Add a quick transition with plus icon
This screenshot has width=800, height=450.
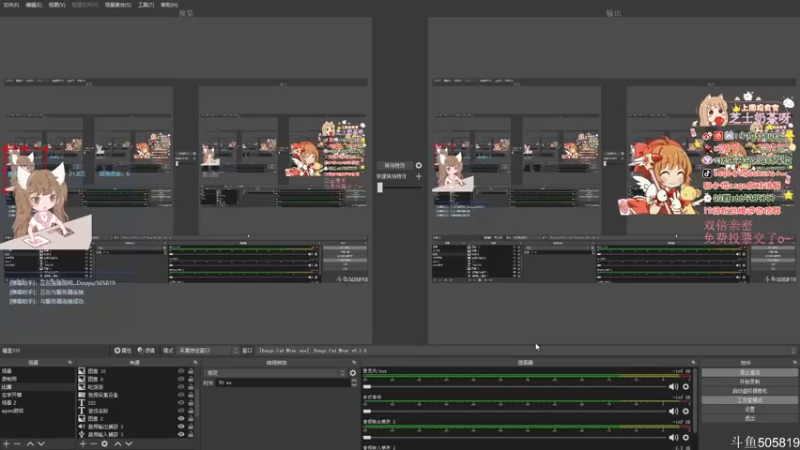click(x=419, y=176)
